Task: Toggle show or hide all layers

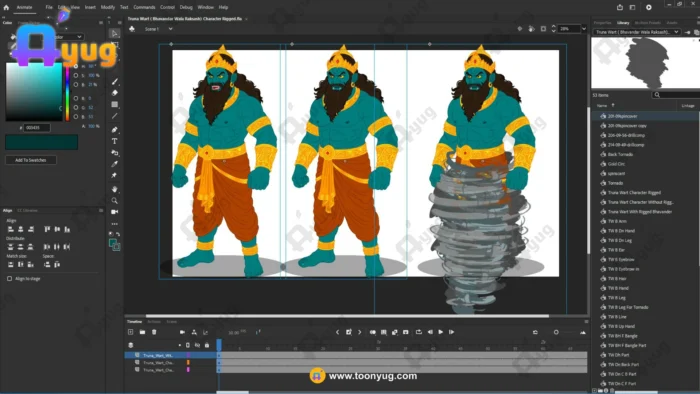Action: (x=197, y=345)
